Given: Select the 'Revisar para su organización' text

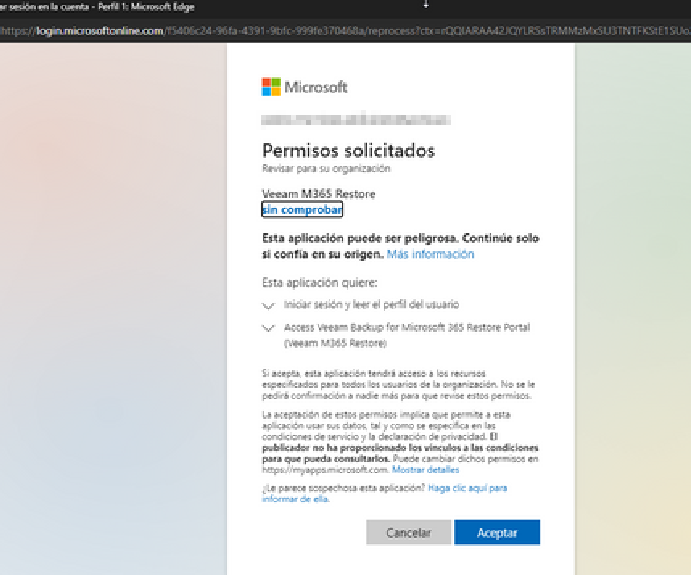Looking at the screenshot, I should tap(326, 168).
